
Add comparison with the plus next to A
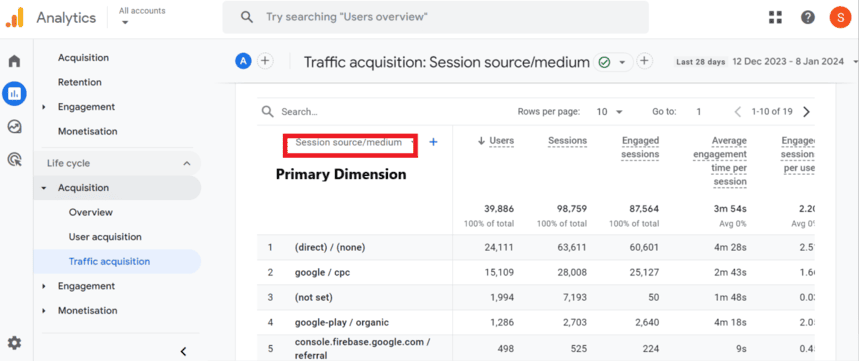pos(265,61)
